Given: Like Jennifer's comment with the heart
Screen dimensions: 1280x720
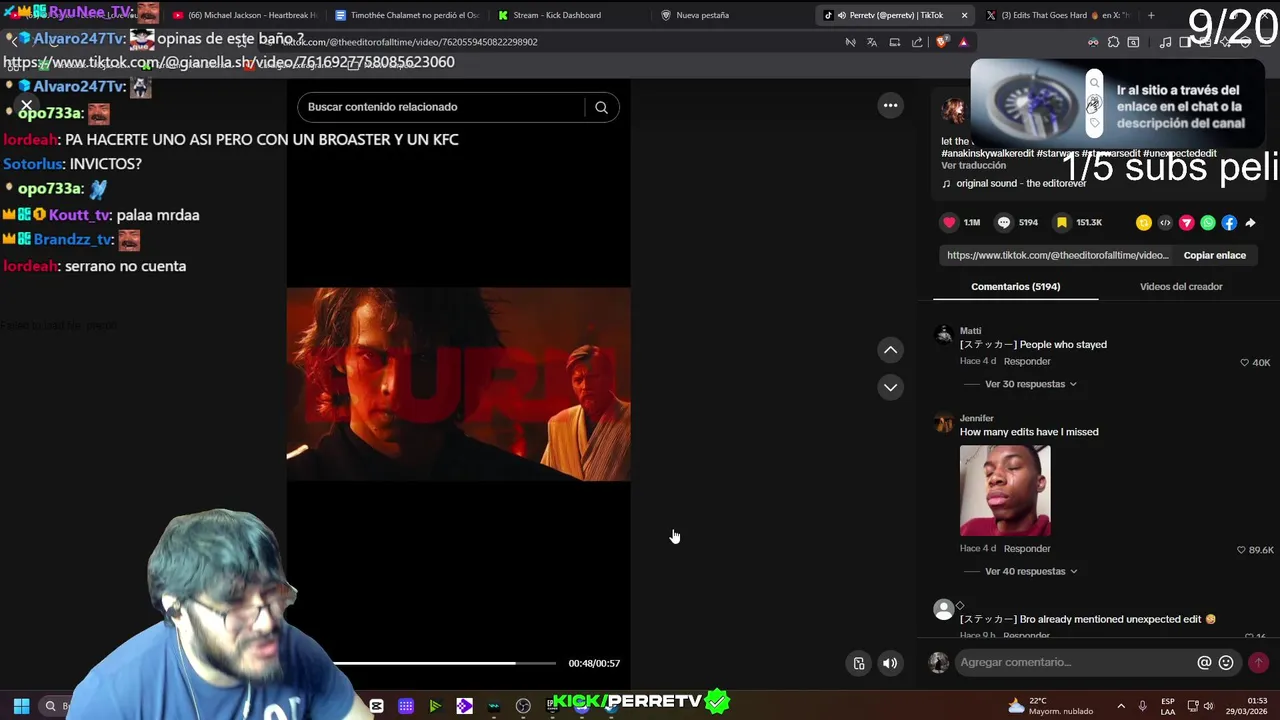Looking at the screenshot, I should [x=1241, y=550].
